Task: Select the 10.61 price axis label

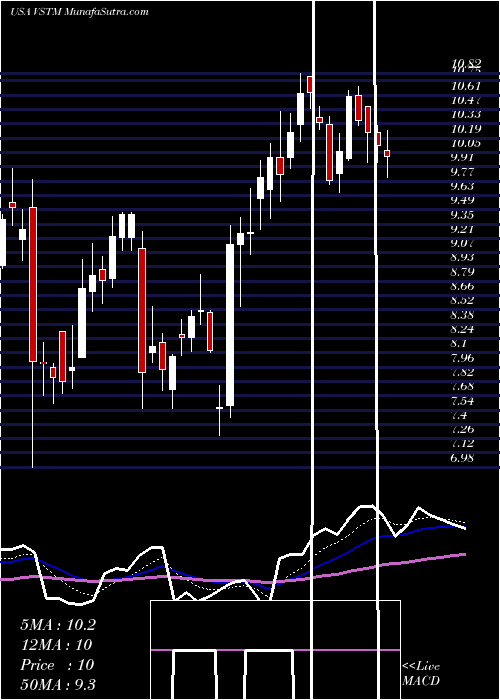Action: tap(466, 86)
